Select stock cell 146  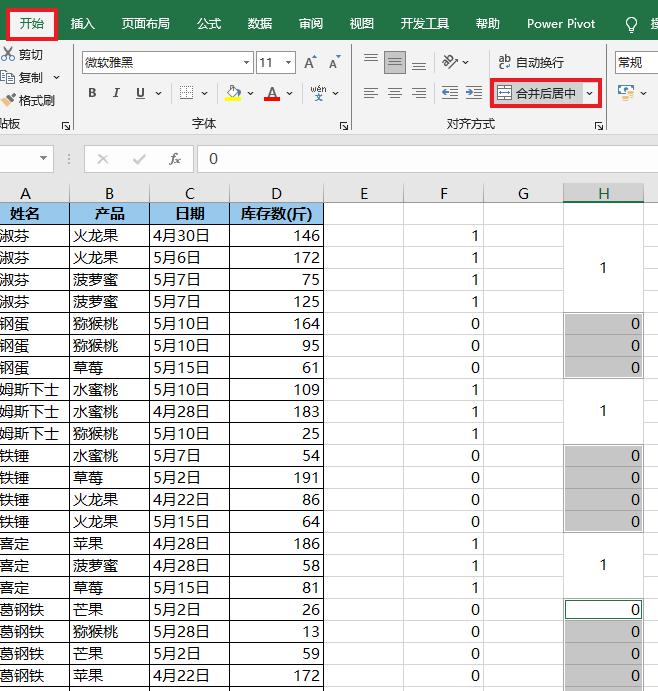click(x=276, y=236)
